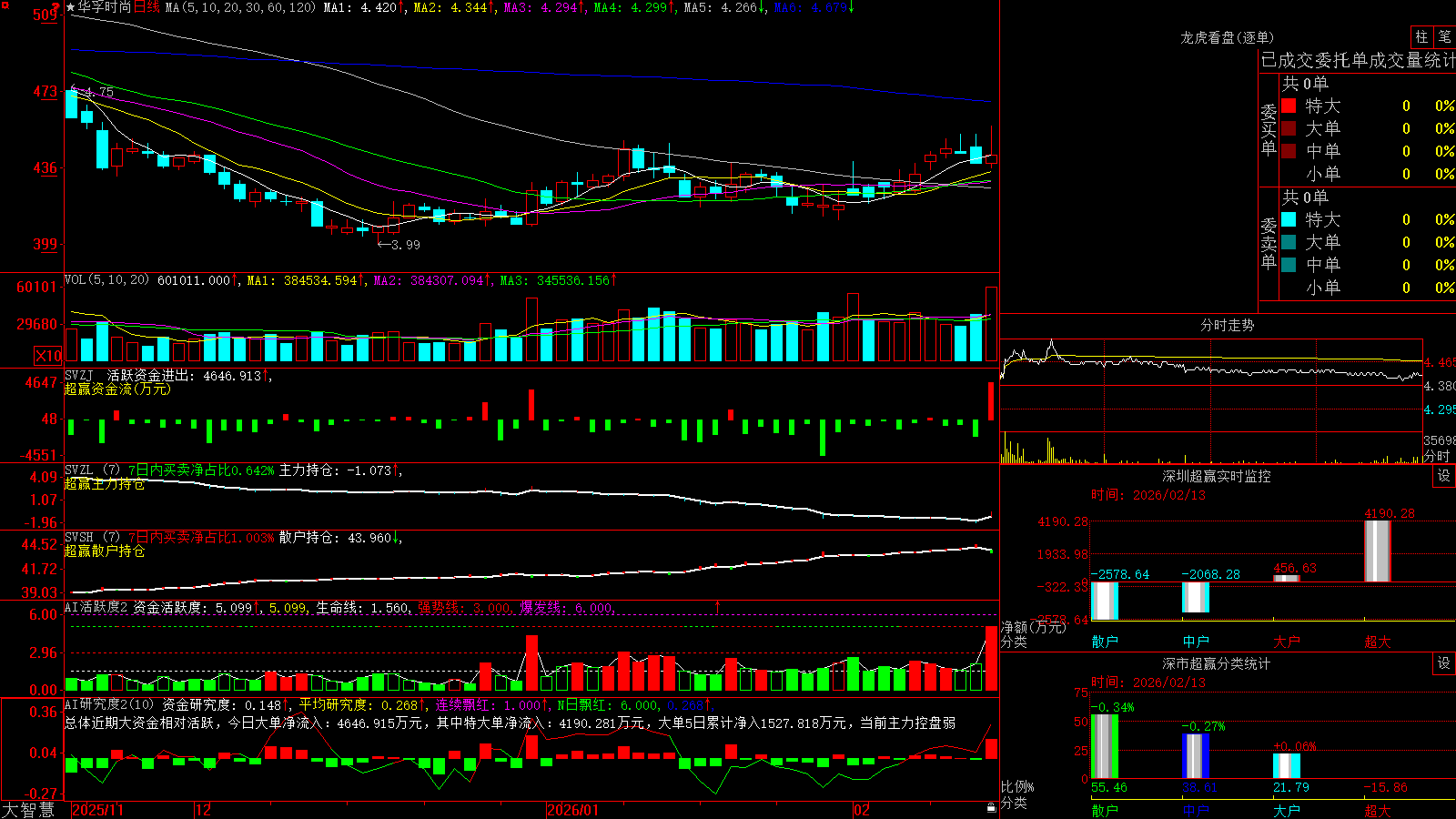This screenshot has width=1456, height=819.
Task: Click the 2026/01 date marker on the timeline
Action: pyautogui.click(x=573, y=810)
